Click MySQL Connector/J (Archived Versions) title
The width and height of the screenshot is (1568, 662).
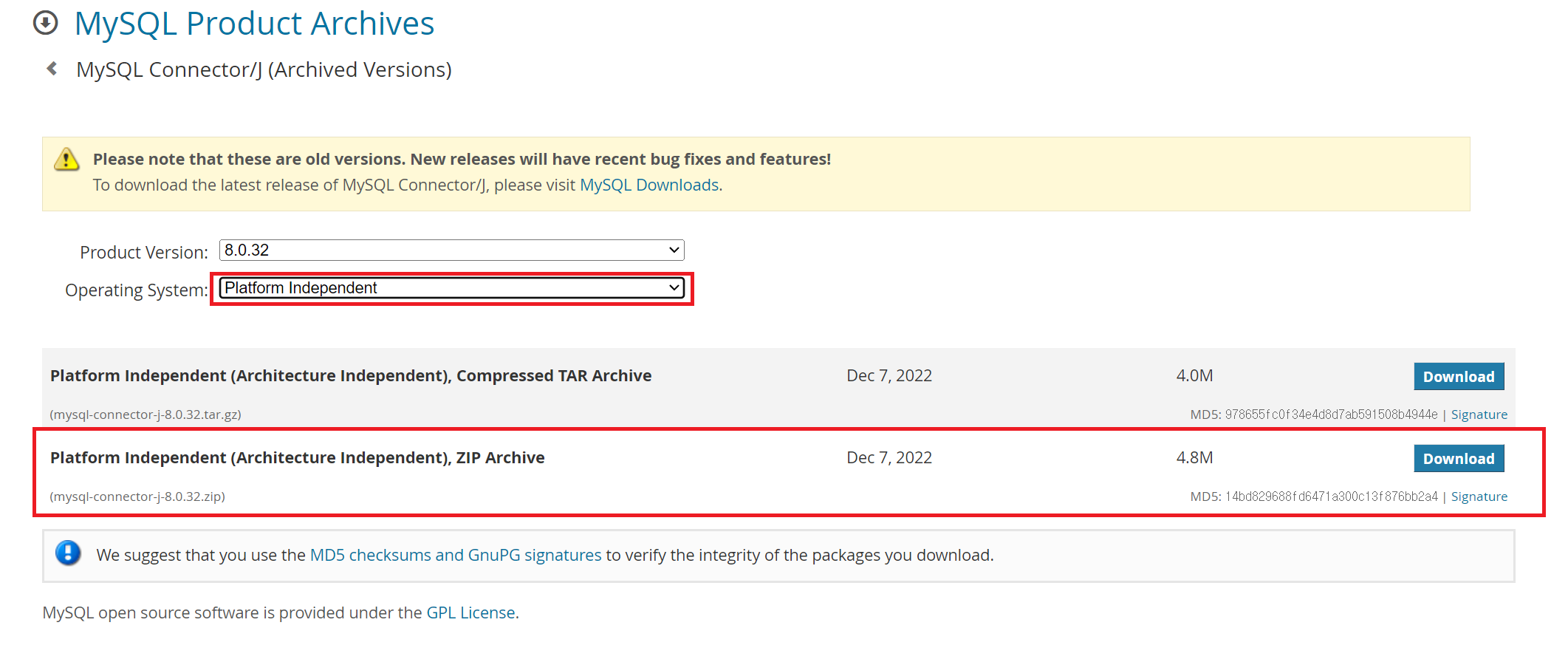pos(264,69)
